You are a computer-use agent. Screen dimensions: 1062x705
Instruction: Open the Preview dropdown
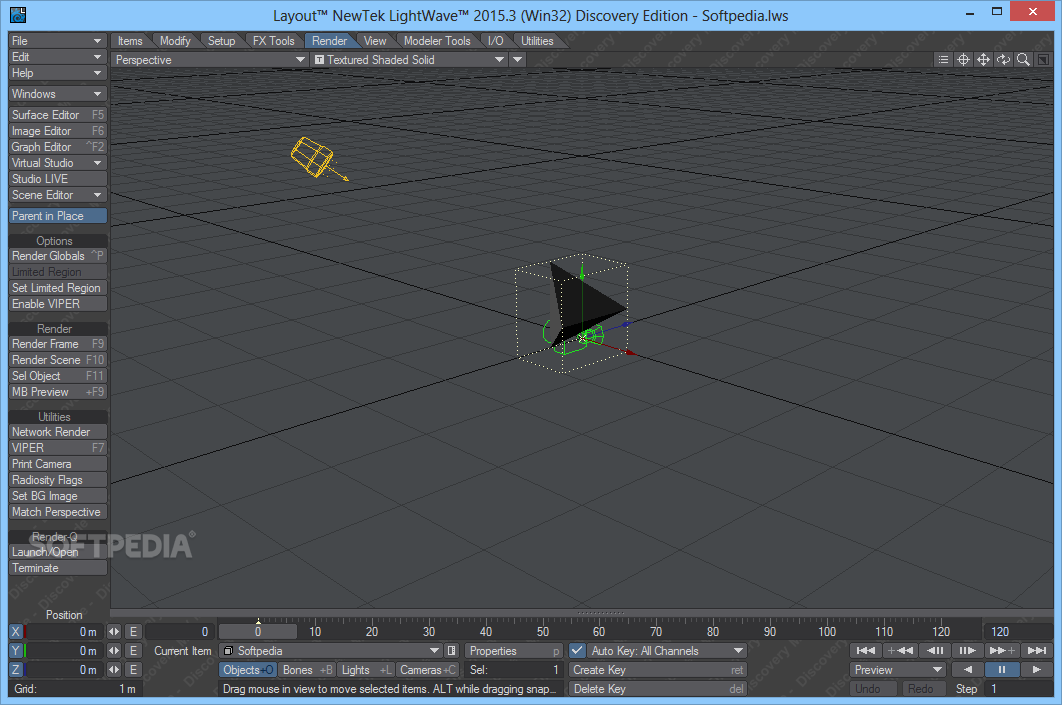click(x=897, y=669)
